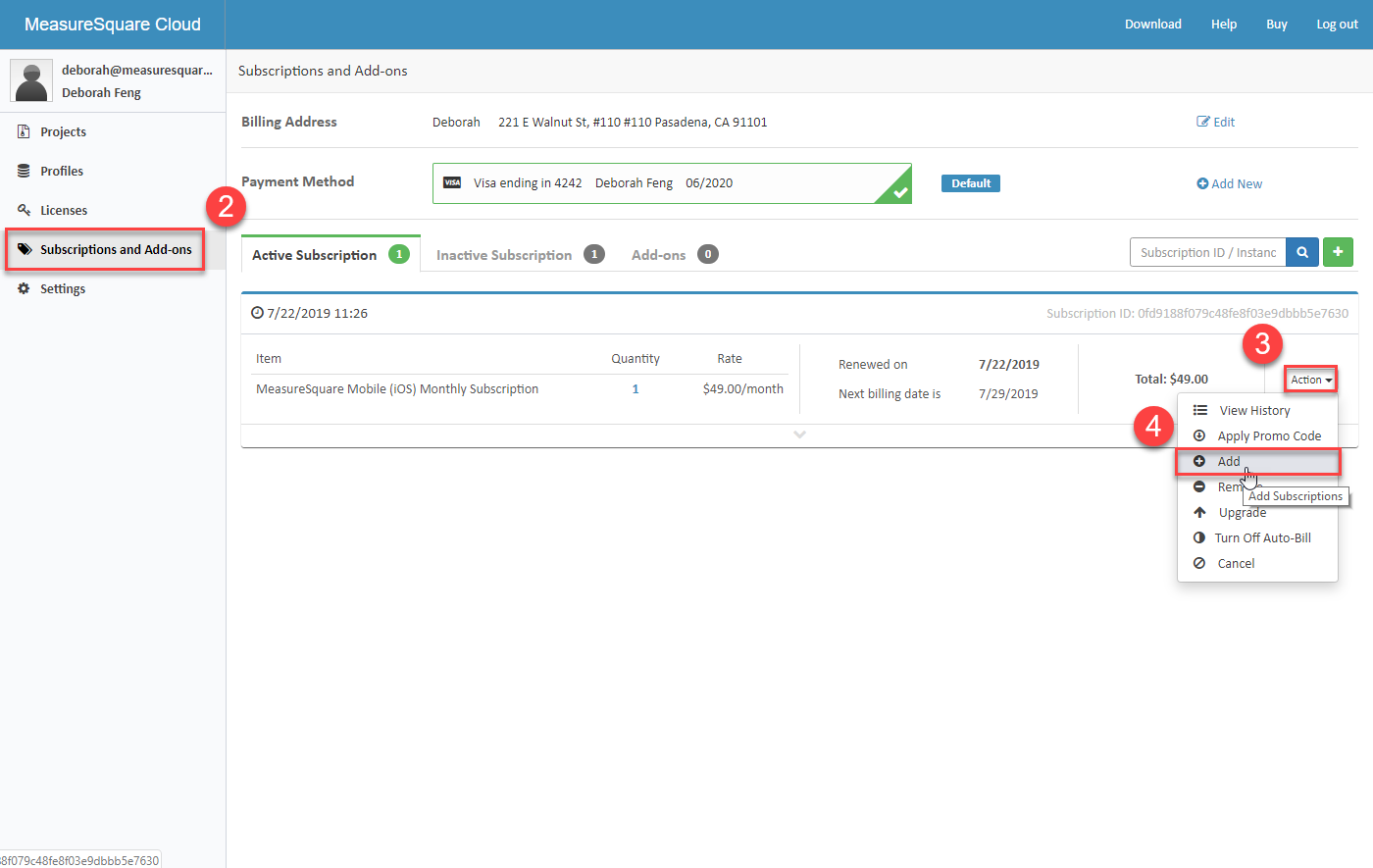The width and height of the screenshot is (1373, 868).
Task: Click the Edit pencil icon for billing address
Action: pos(1203,122)
